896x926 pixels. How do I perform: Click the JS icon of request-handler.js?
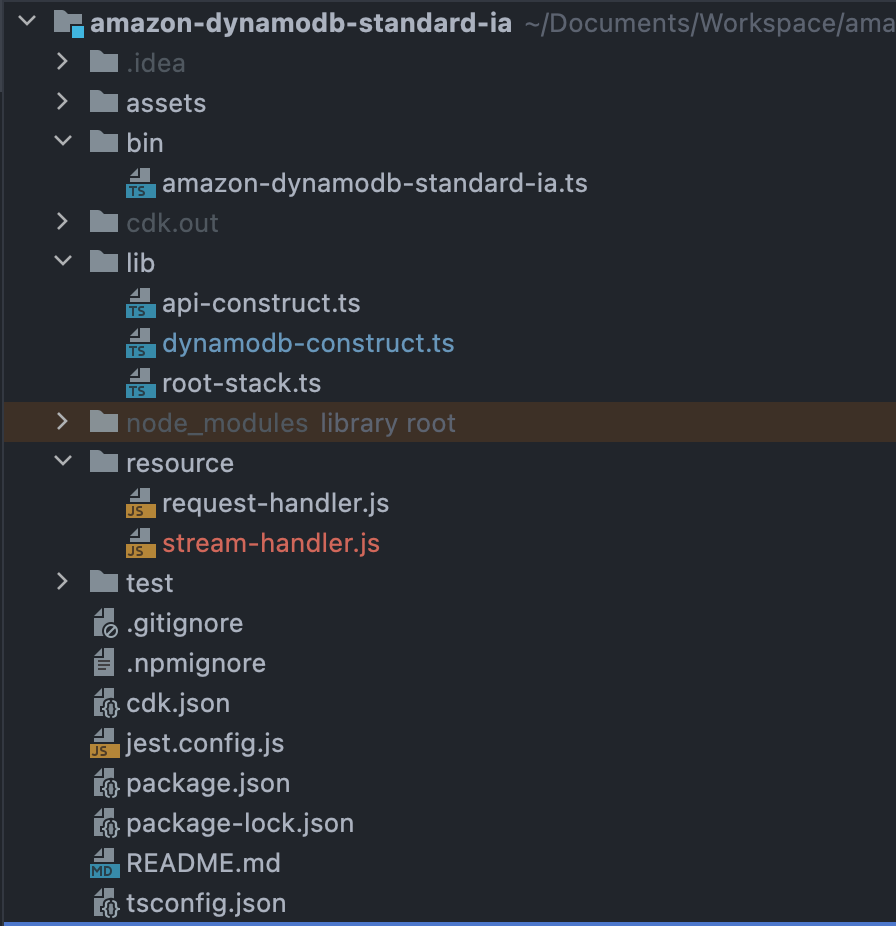(141, 503)
